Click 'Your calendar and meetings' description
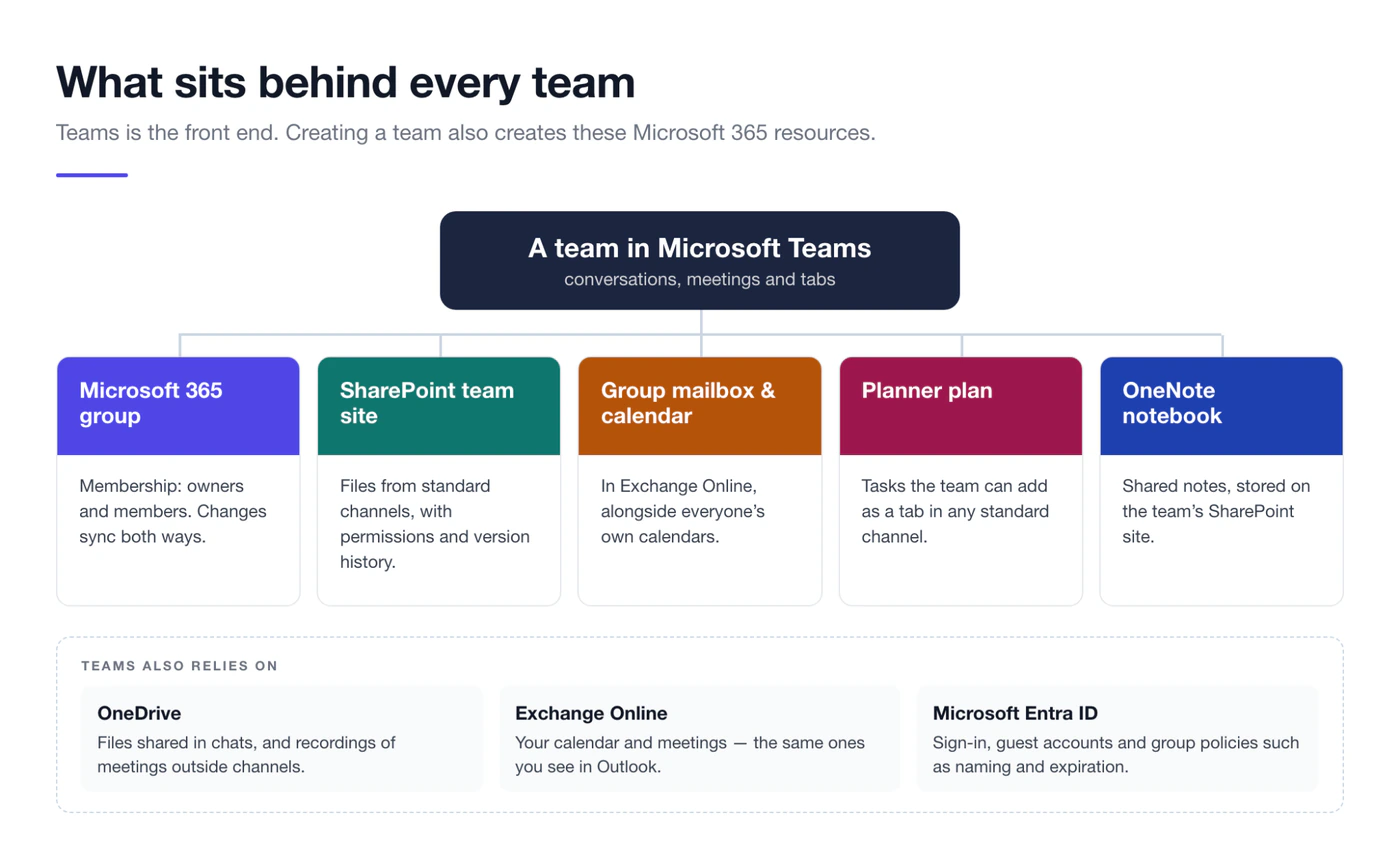The image size is (1400, 861). 690,755
